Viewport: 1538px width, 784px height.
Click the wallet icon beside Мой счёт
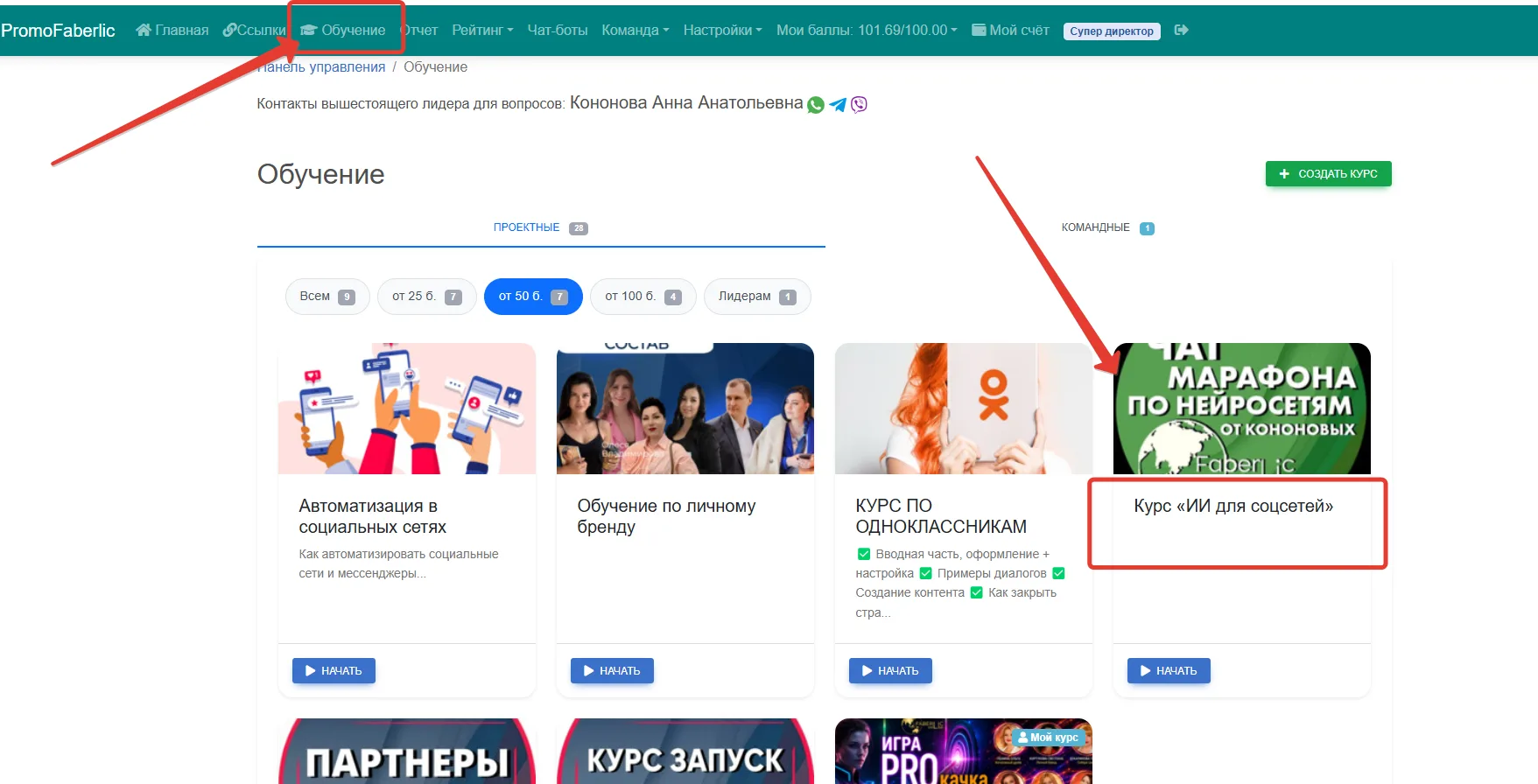click(979, 30)
